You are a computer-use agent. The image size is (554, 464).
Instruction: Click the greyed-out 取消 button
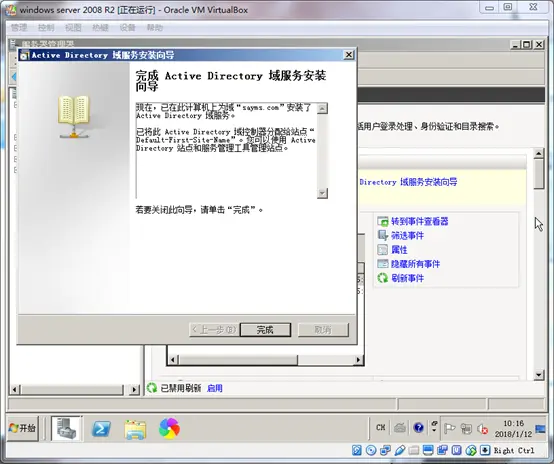(323, 330)
